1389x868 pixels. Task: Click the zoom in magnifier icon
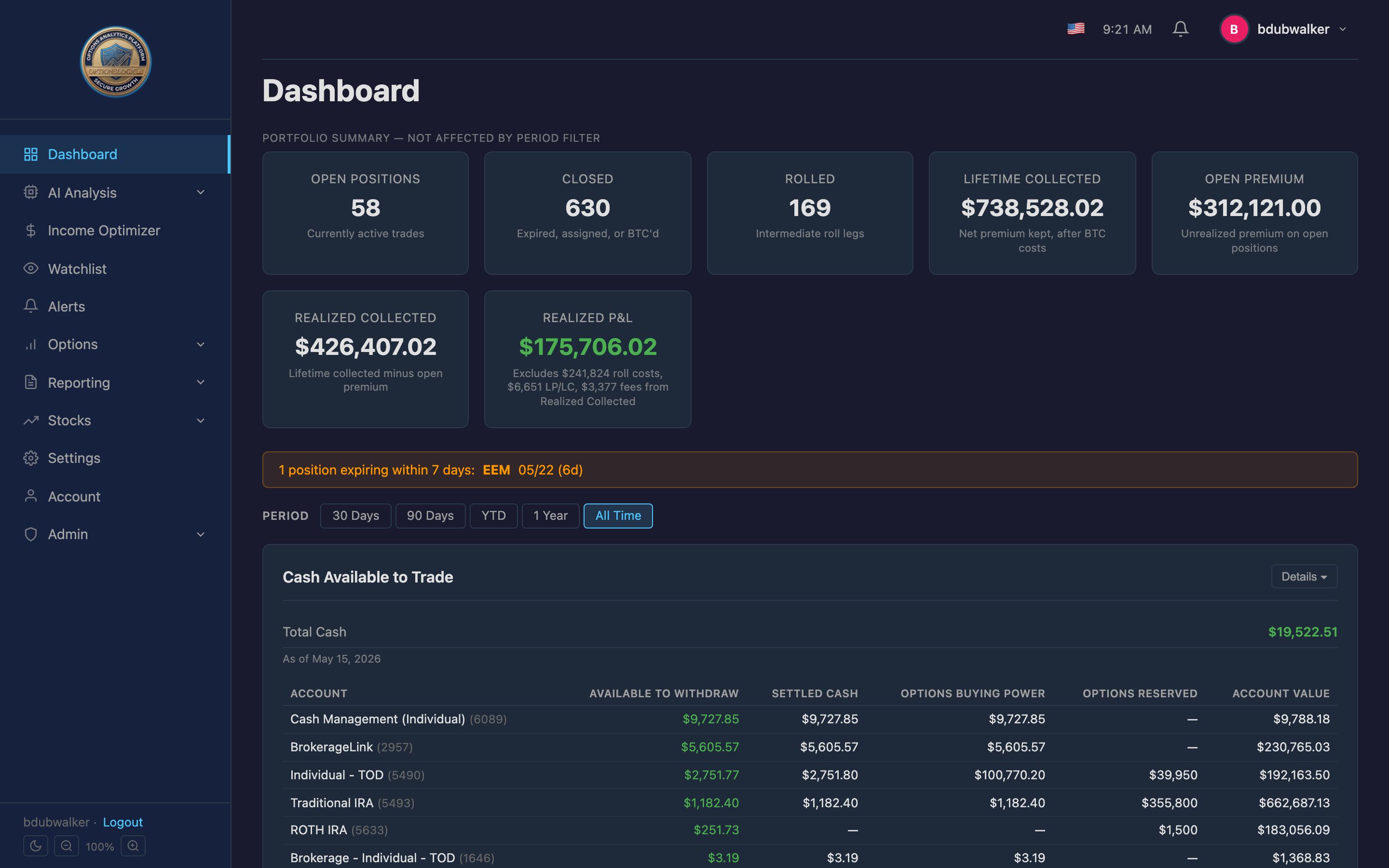[133, 846]
